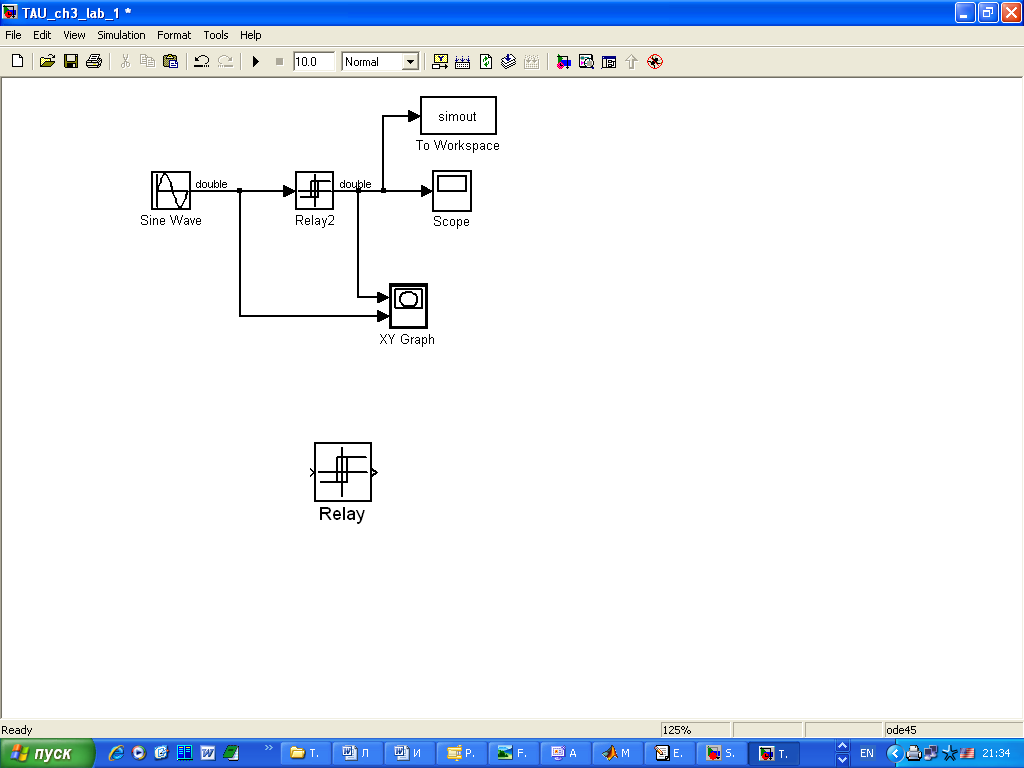The height and width of the screenshot is (768, 1024).
Task: Click the 'XY Graph' block label
Action: coord(407,340)
